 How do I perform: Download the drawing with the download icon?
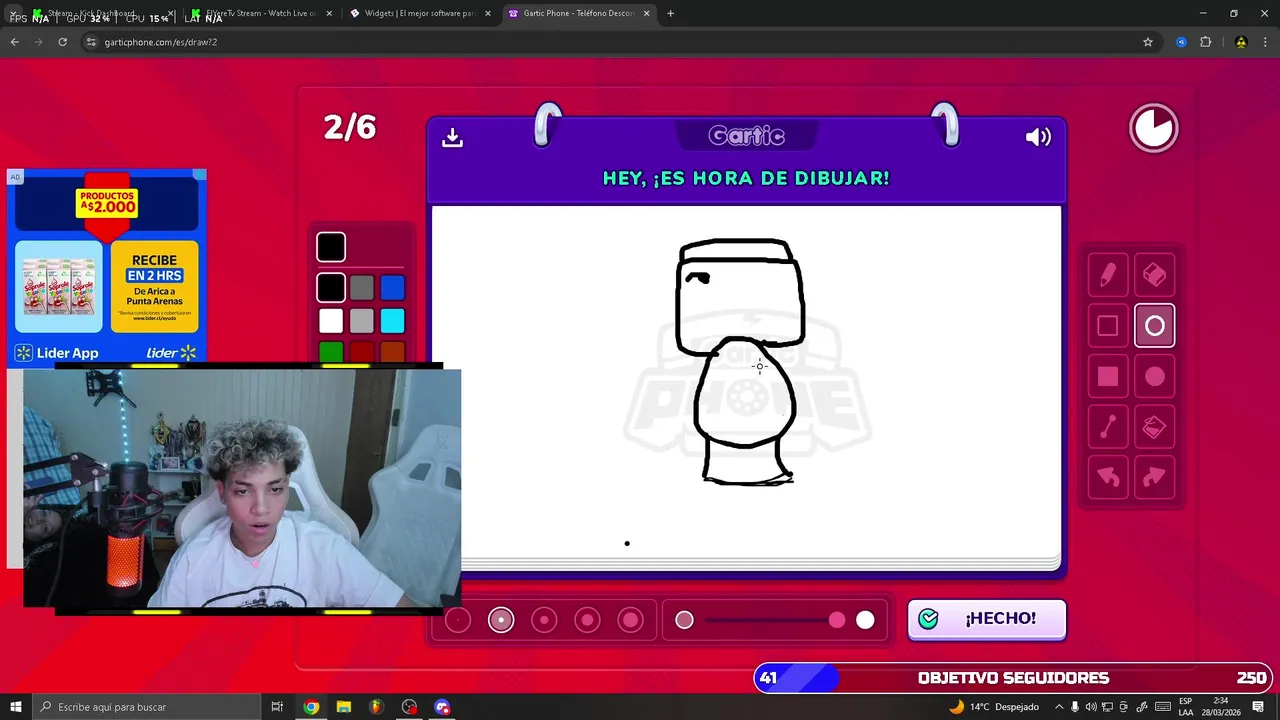point(452,138)
